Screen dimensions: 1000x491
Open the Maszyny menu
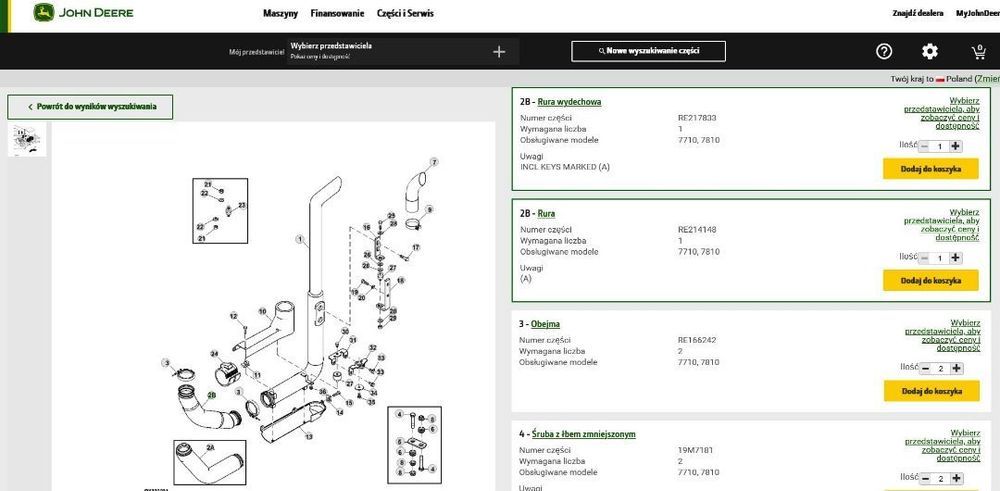tap(280, 13)
